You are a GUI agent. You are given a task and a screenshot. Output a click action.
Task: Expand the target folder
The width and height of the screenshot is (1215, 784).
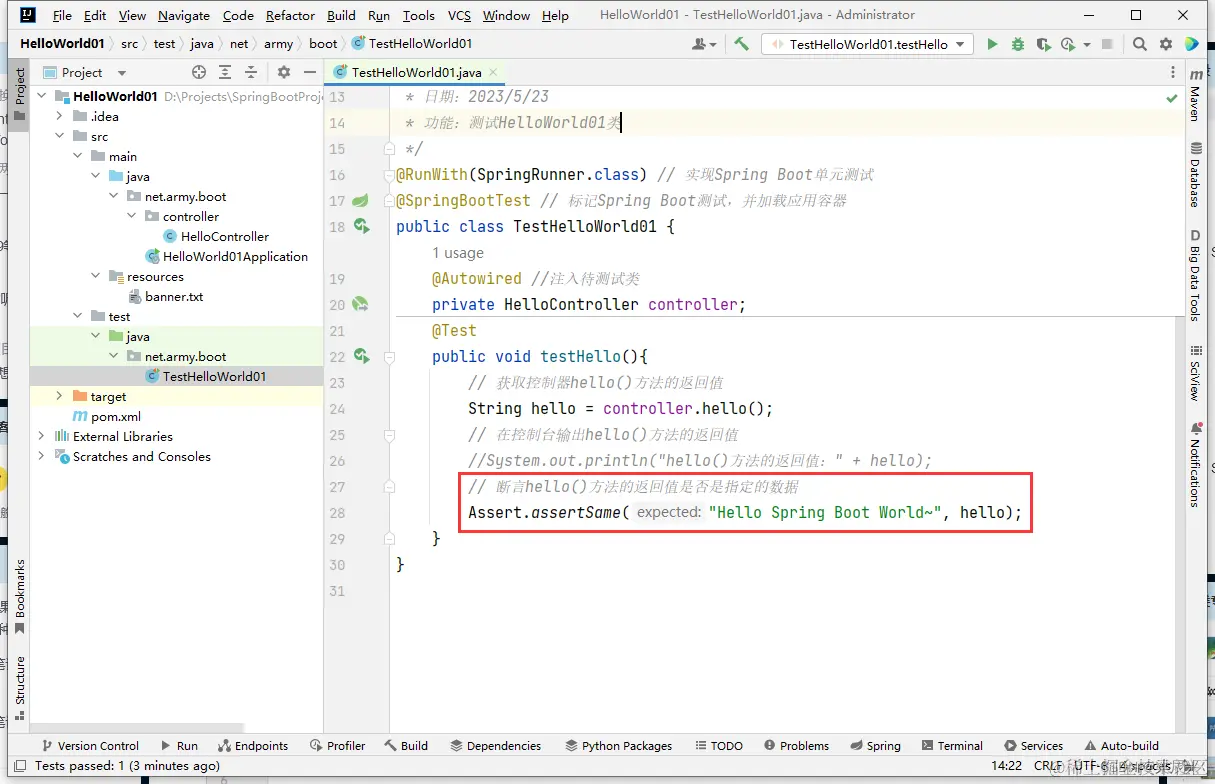[x=60, y=396]
